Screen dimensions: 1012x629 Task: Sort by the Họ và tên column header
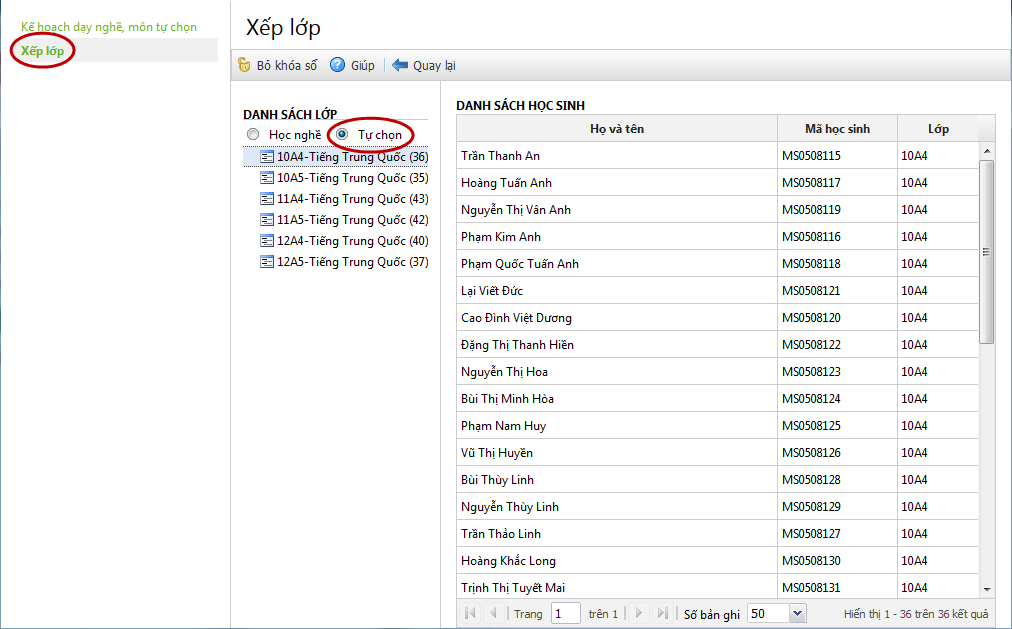(616, 128)
